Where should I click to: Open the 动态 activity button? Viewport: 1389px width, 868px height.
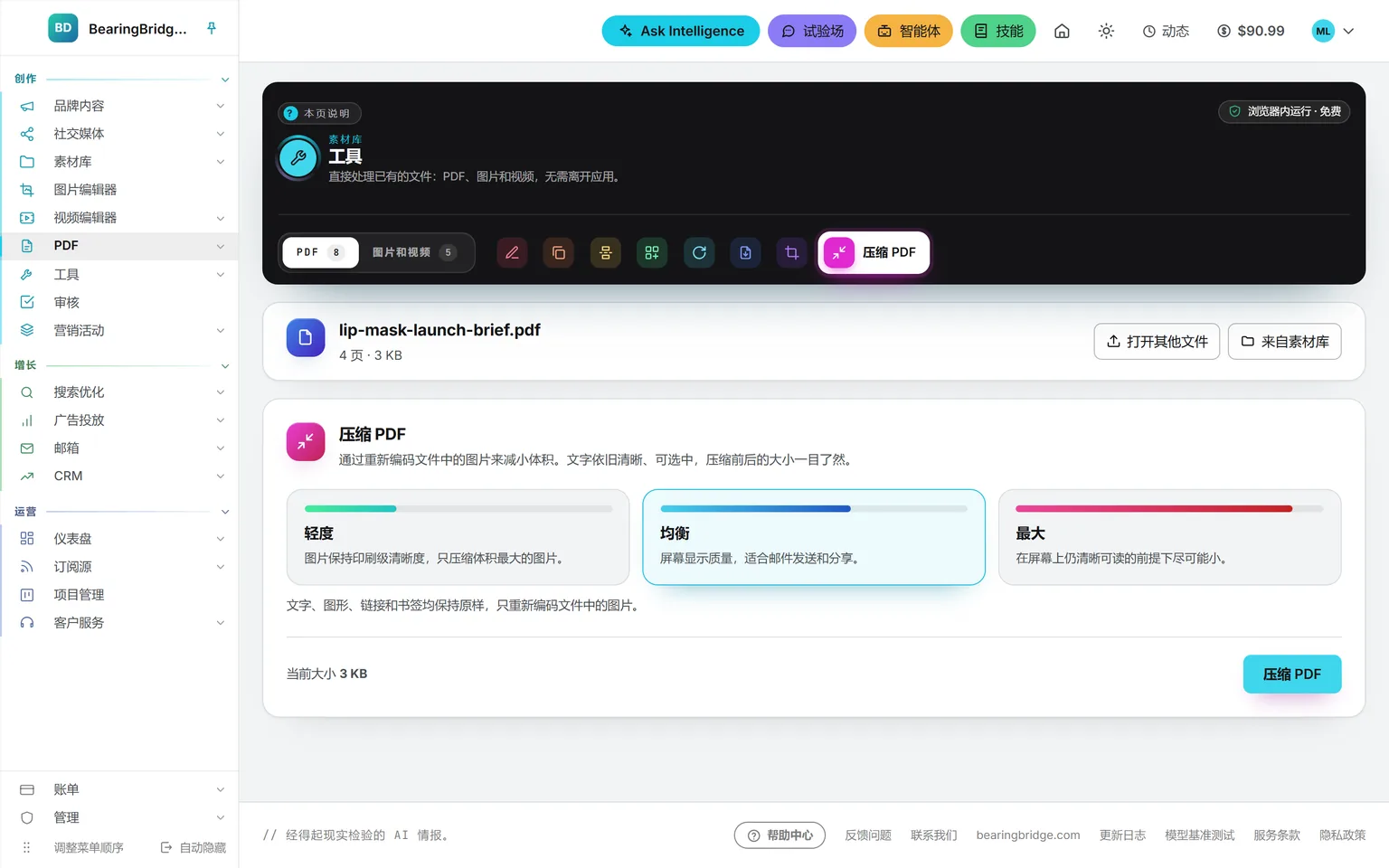click(1166, 31)
